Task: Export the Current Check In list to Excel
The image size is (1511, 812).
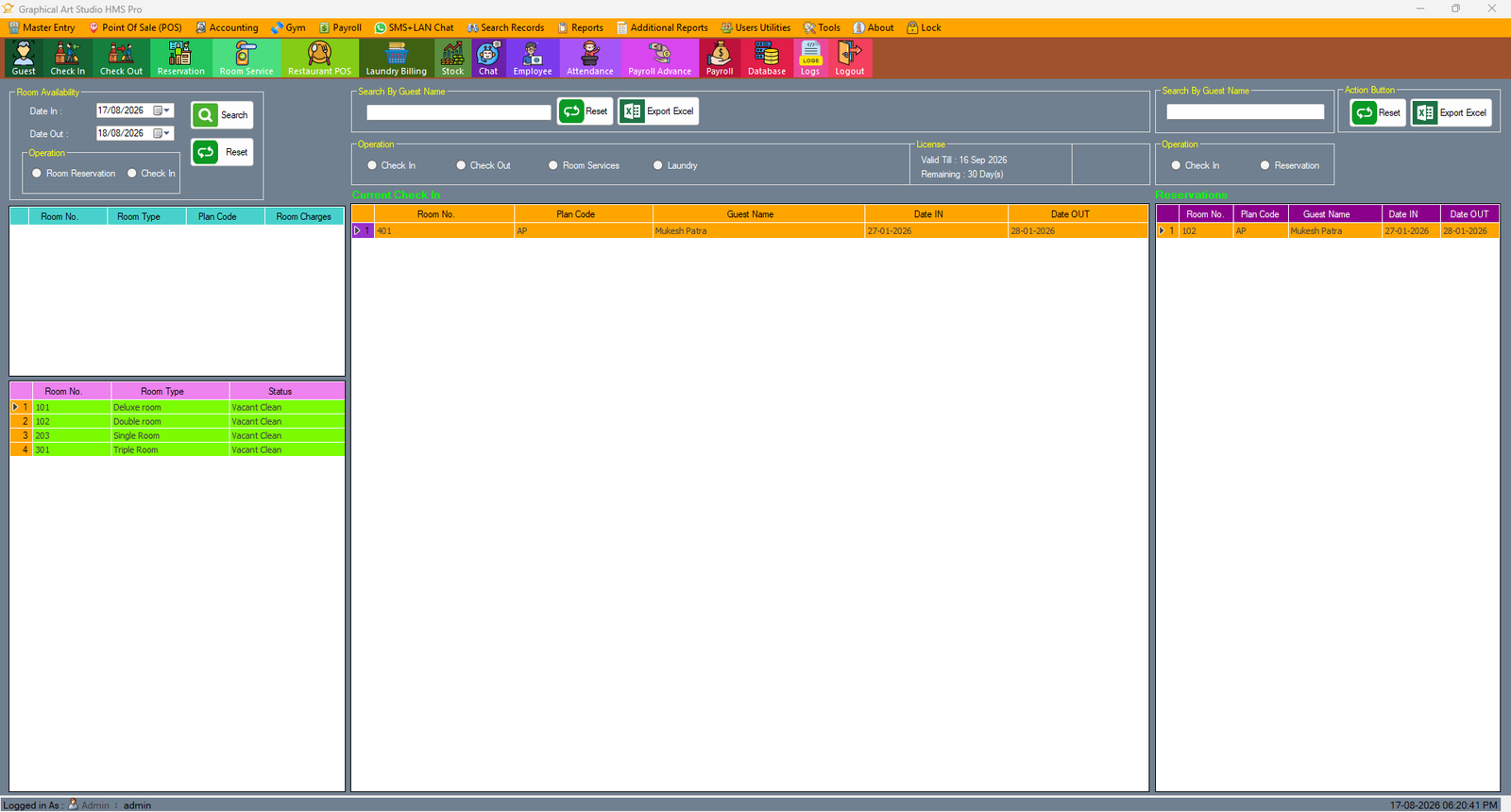Action: coord(658,111)
